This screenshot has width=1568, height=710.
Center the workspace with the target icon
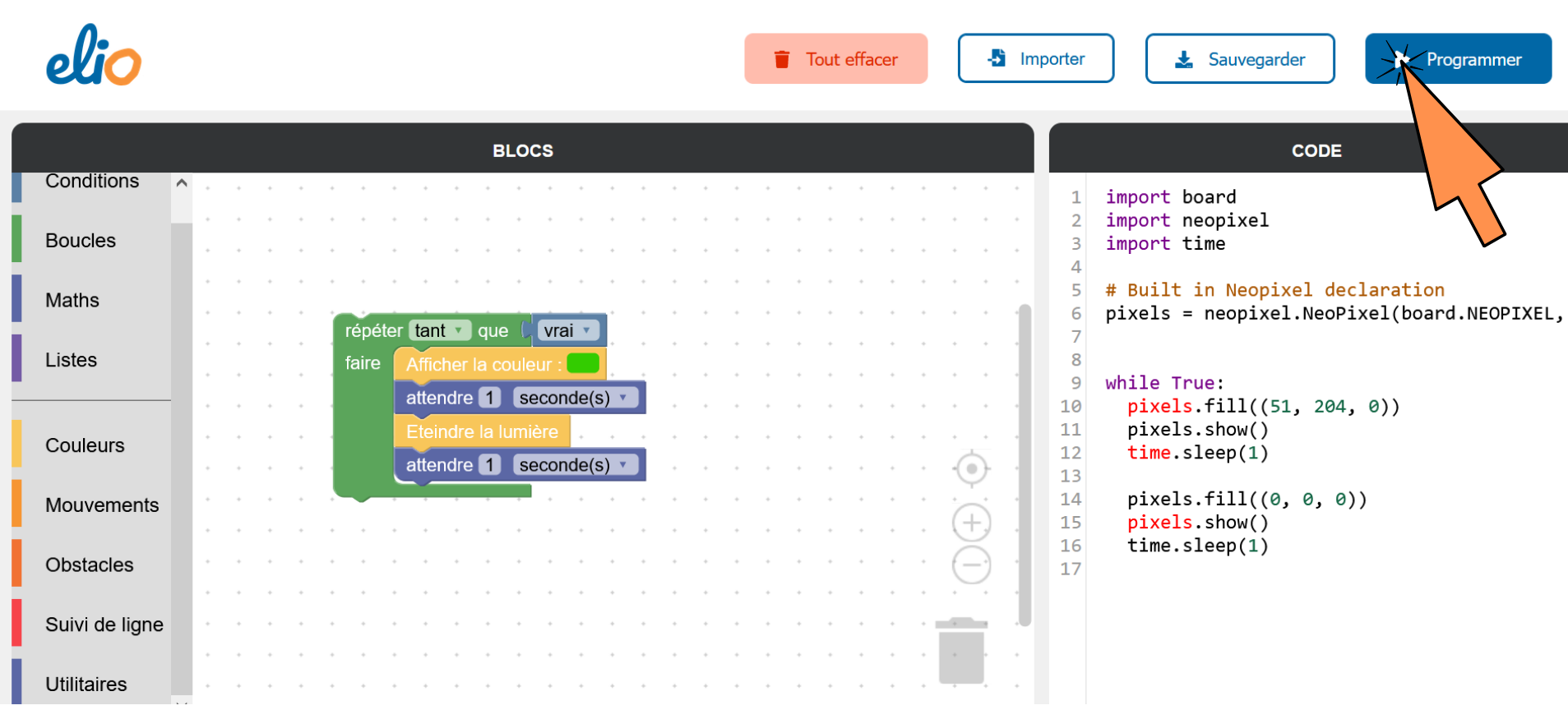click(x=971, y=468)
